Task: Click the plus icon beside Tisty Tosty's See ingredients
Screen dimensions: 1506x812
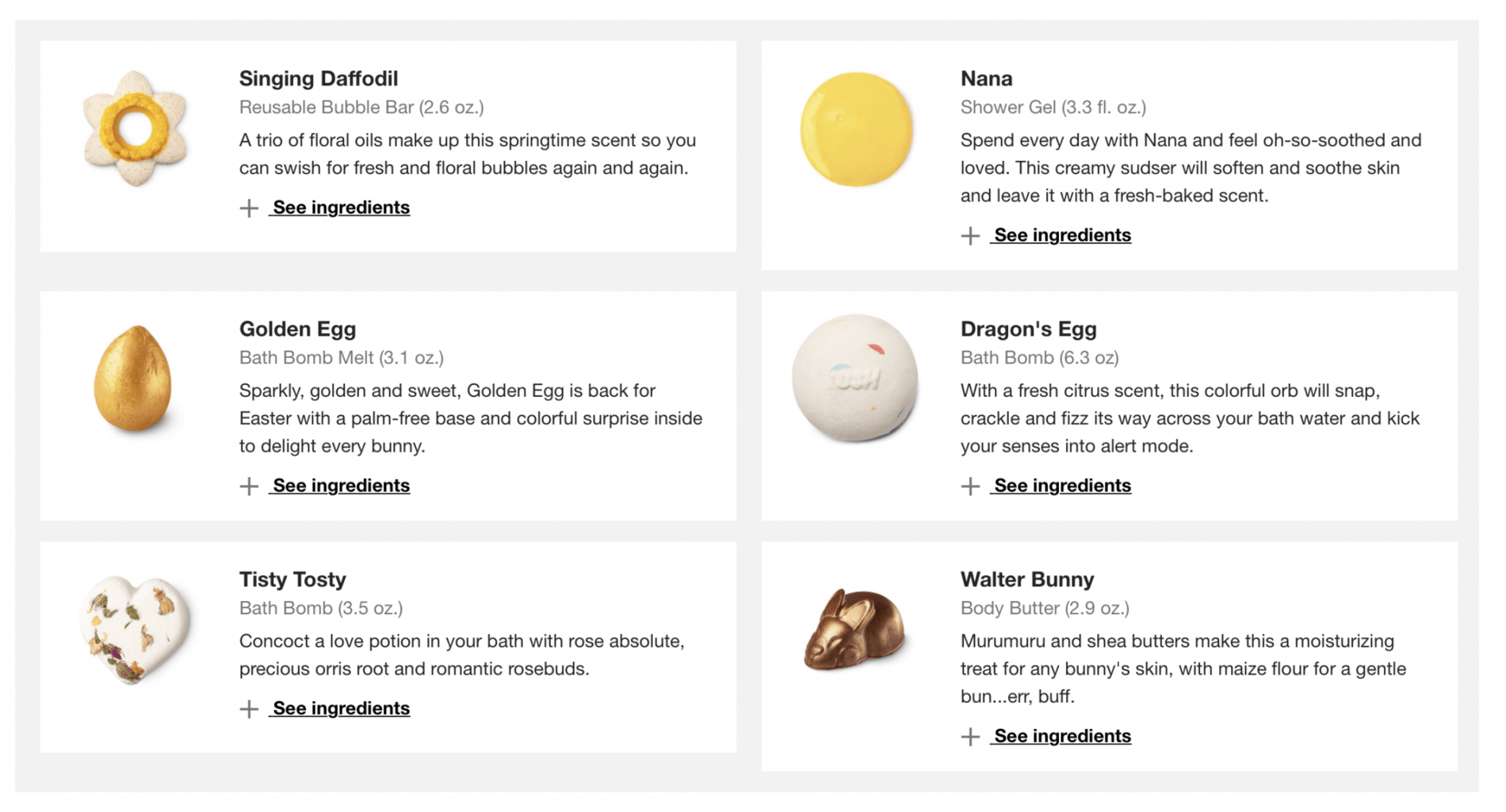Action: pyautogui.click(x=249, y=708)
